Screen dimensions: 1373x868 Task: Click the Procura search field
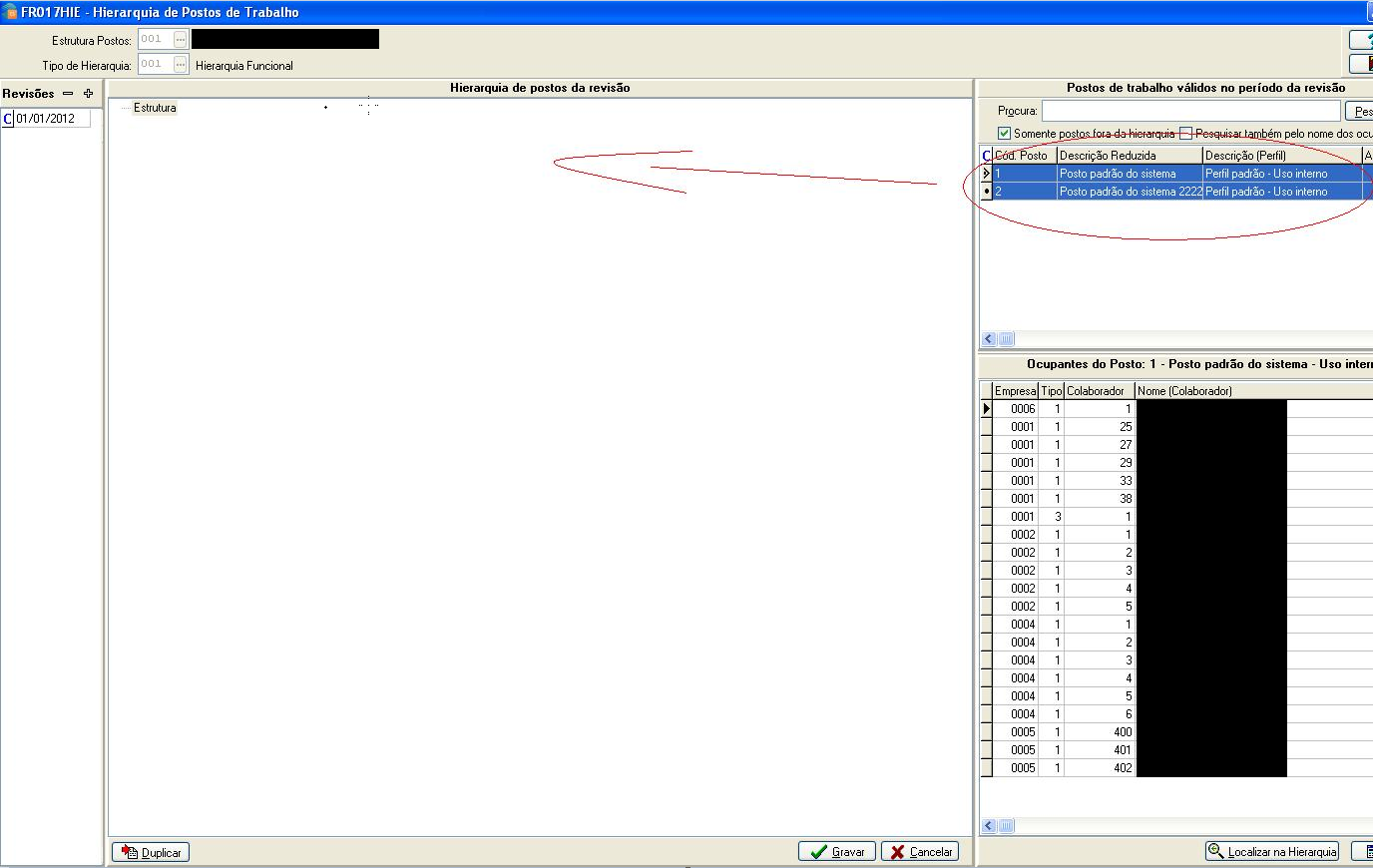click(1190, 111)
